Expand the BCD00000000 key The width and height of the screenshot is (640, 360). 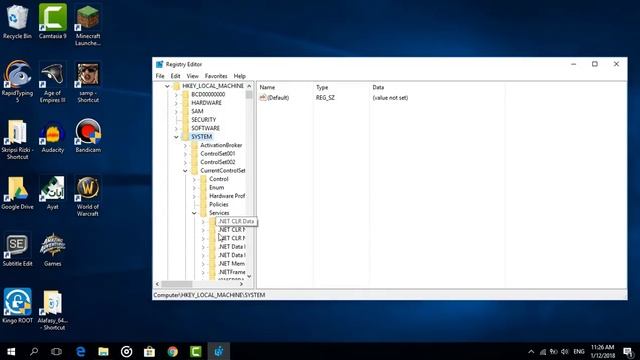(176, 94)
